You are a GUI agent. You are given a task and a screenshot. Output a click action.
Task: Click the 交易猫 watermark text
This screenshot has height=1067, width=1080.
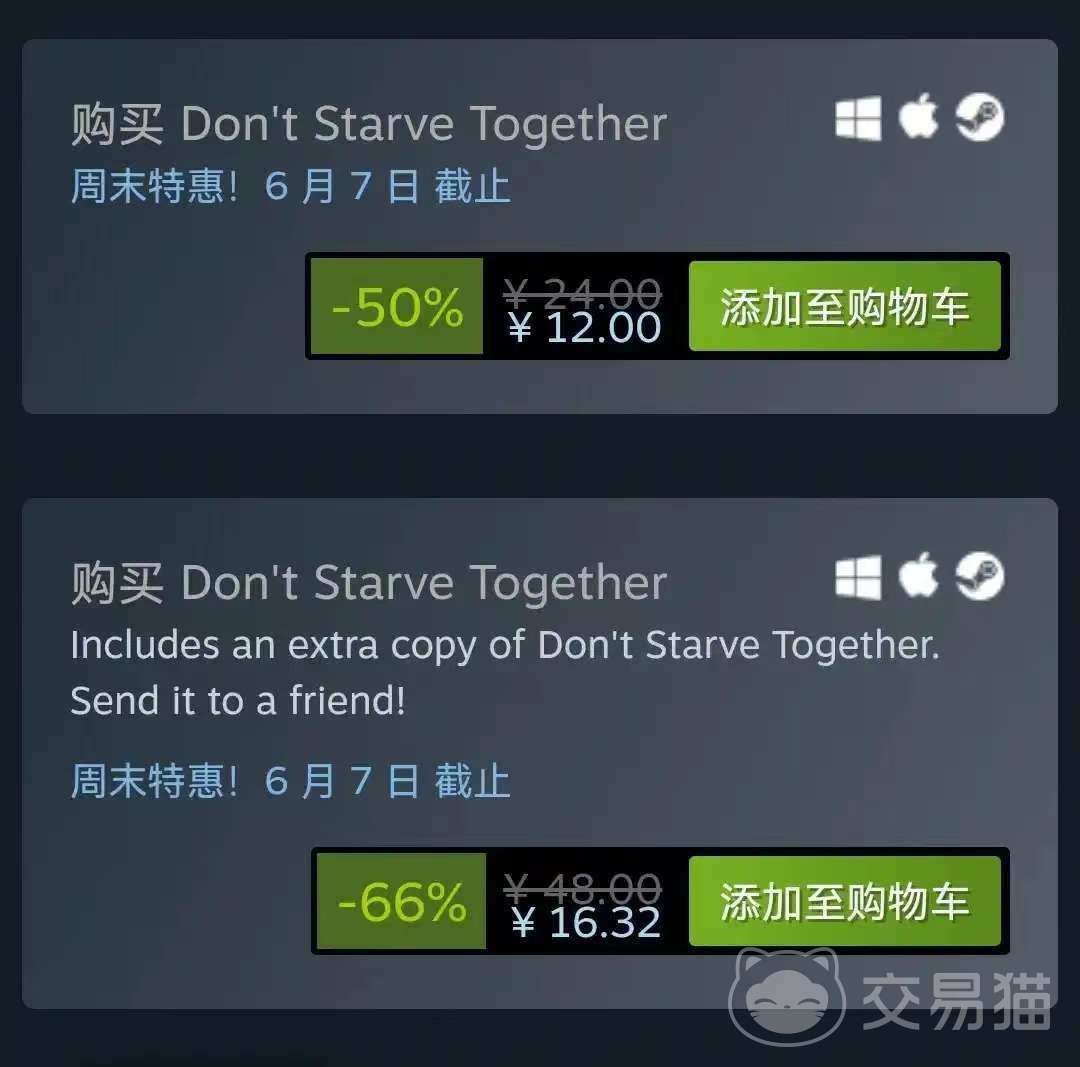coord(957,1001)
